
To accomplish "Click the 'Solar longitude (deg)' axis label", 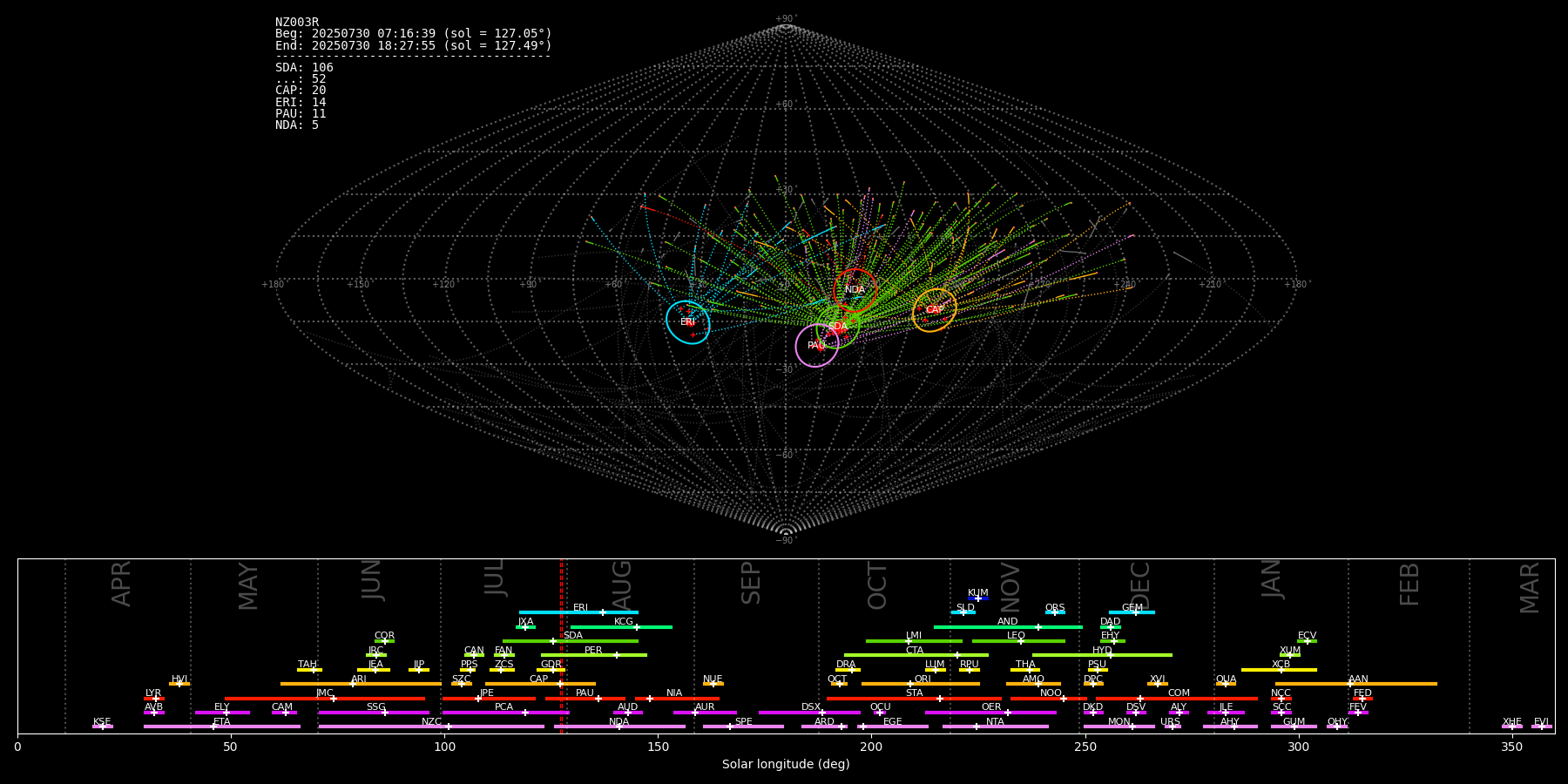I will [786, 765].
